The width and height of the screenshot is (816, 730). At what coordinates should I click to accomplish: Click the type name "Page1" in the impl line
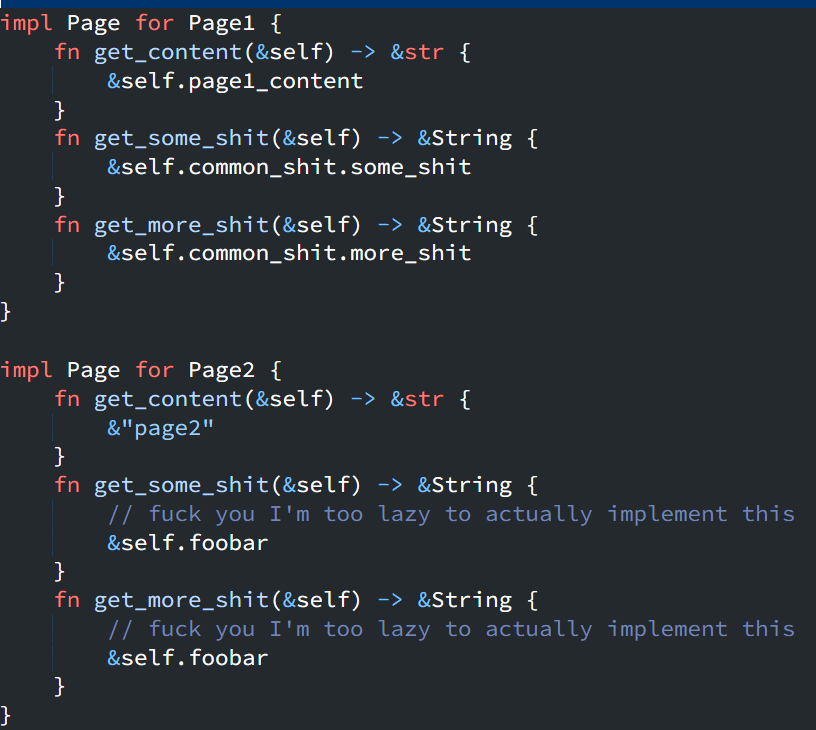221,23
